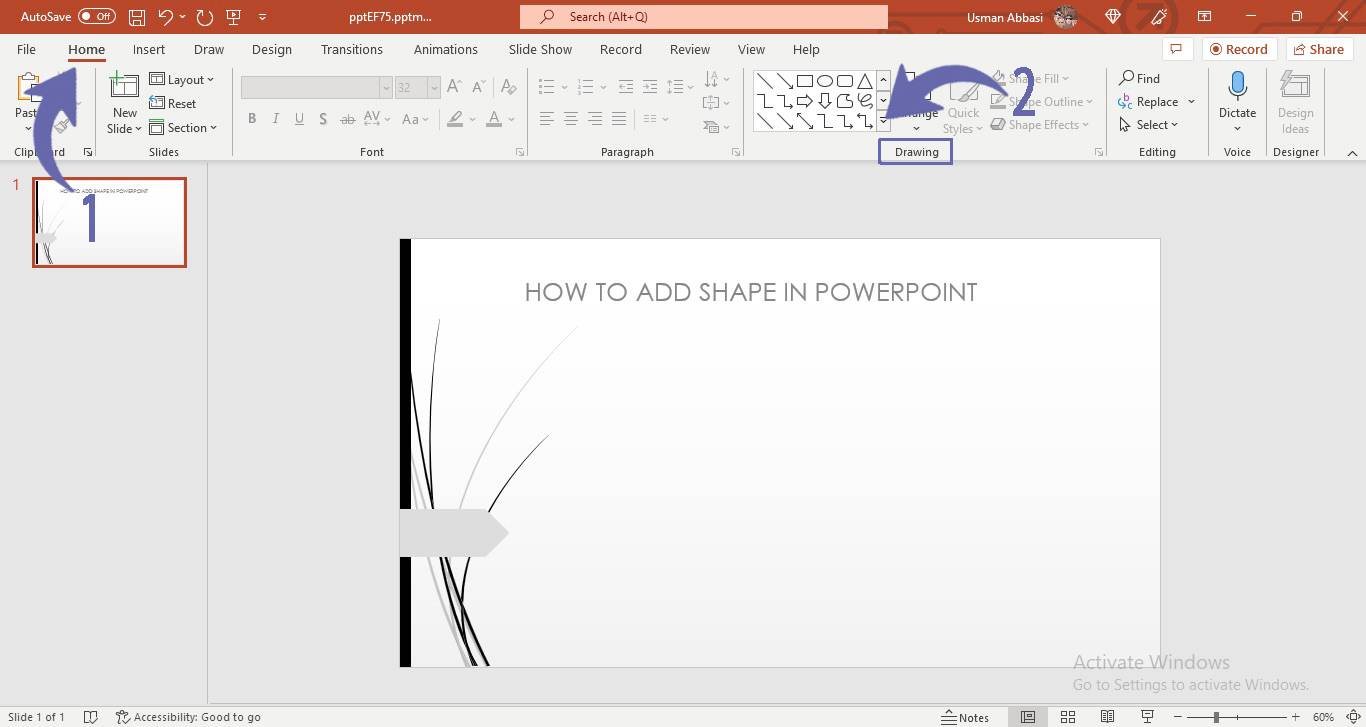Switch to the Insert tab

tap(149, 49)
